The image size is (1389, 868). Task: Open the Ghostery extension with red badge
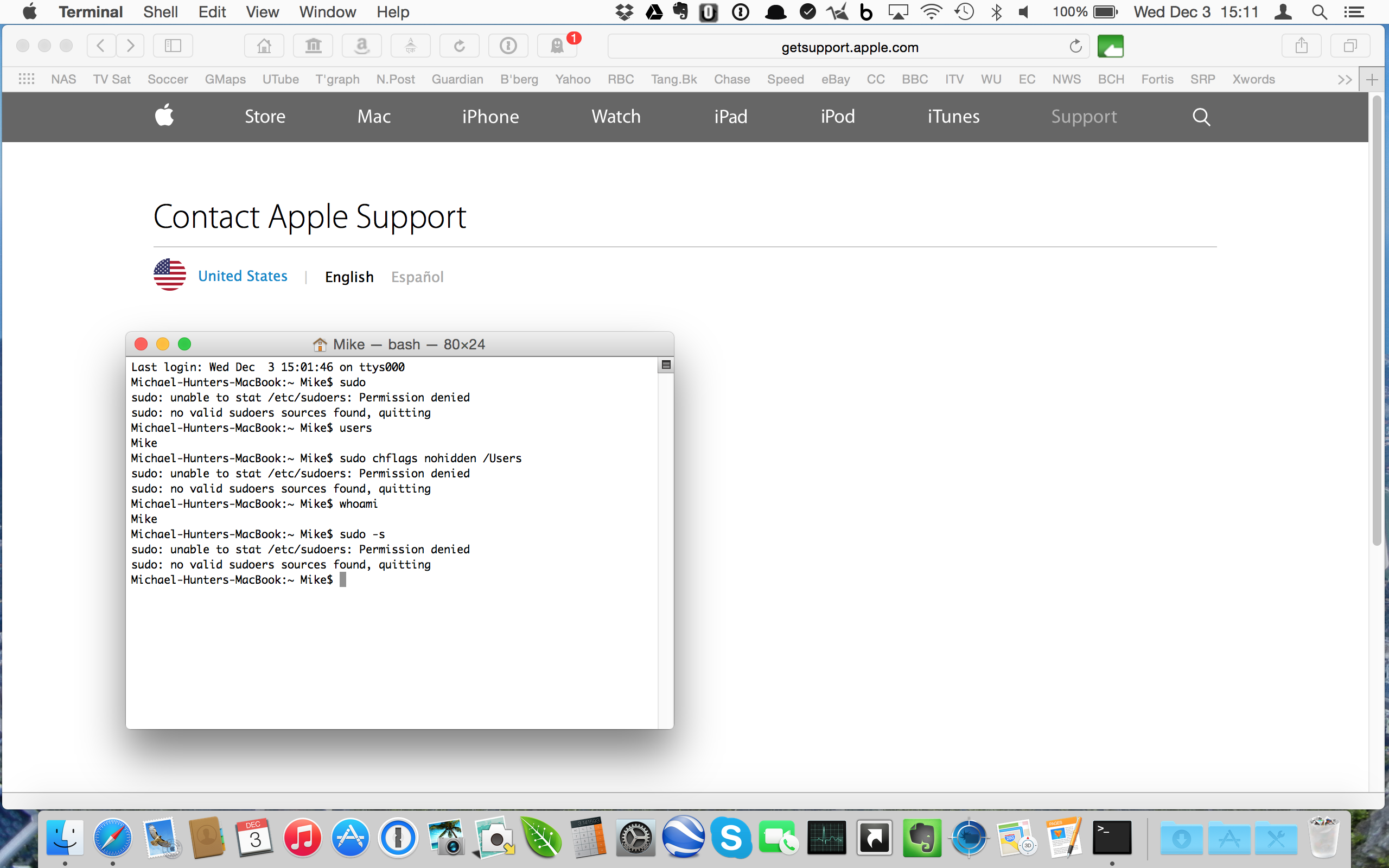click(x=557, y=46)
